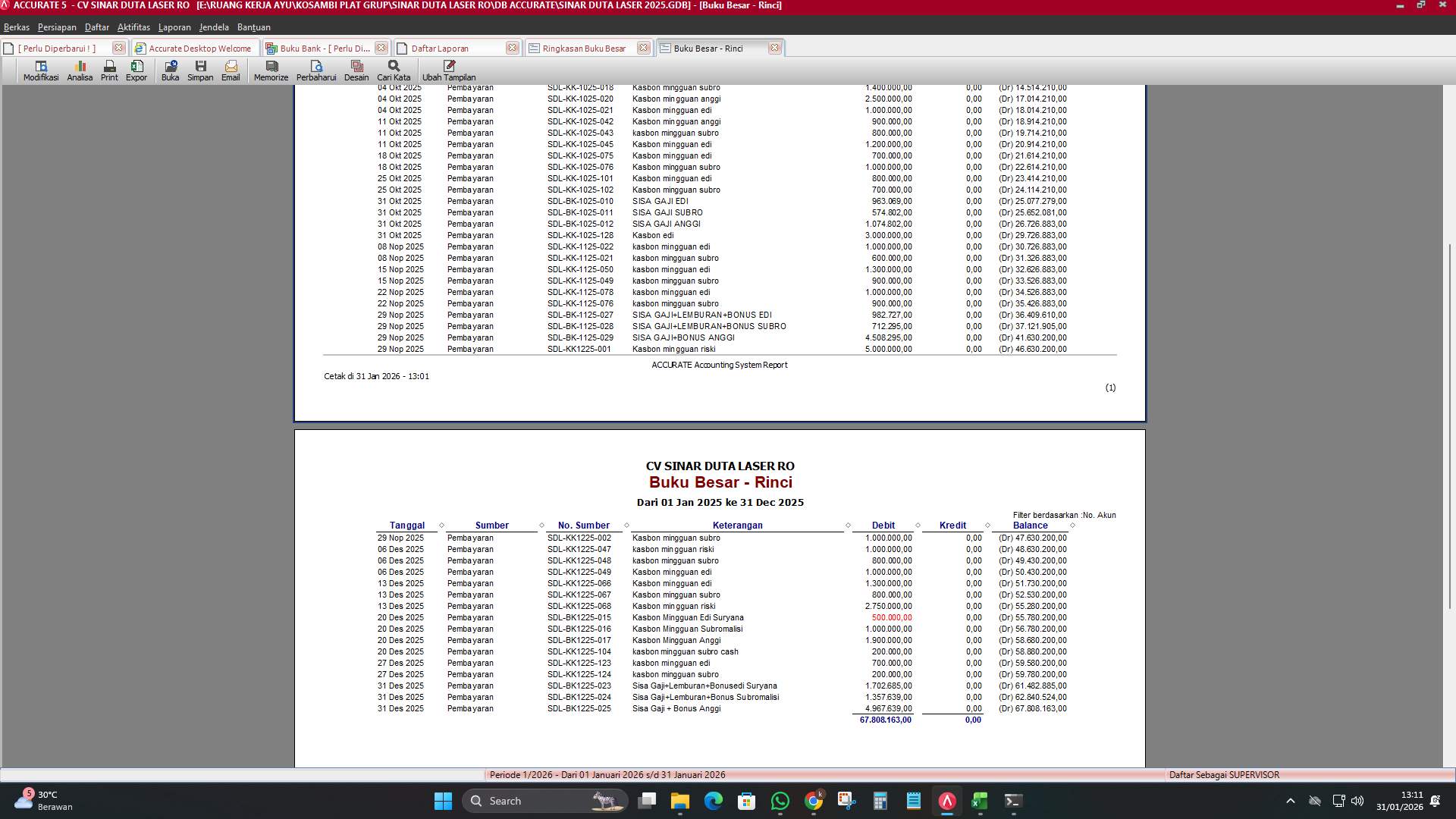Export the report using the Expor icon
Image resolution: width=1456 pixels, height=819 pixels.
tap(136, 70)
